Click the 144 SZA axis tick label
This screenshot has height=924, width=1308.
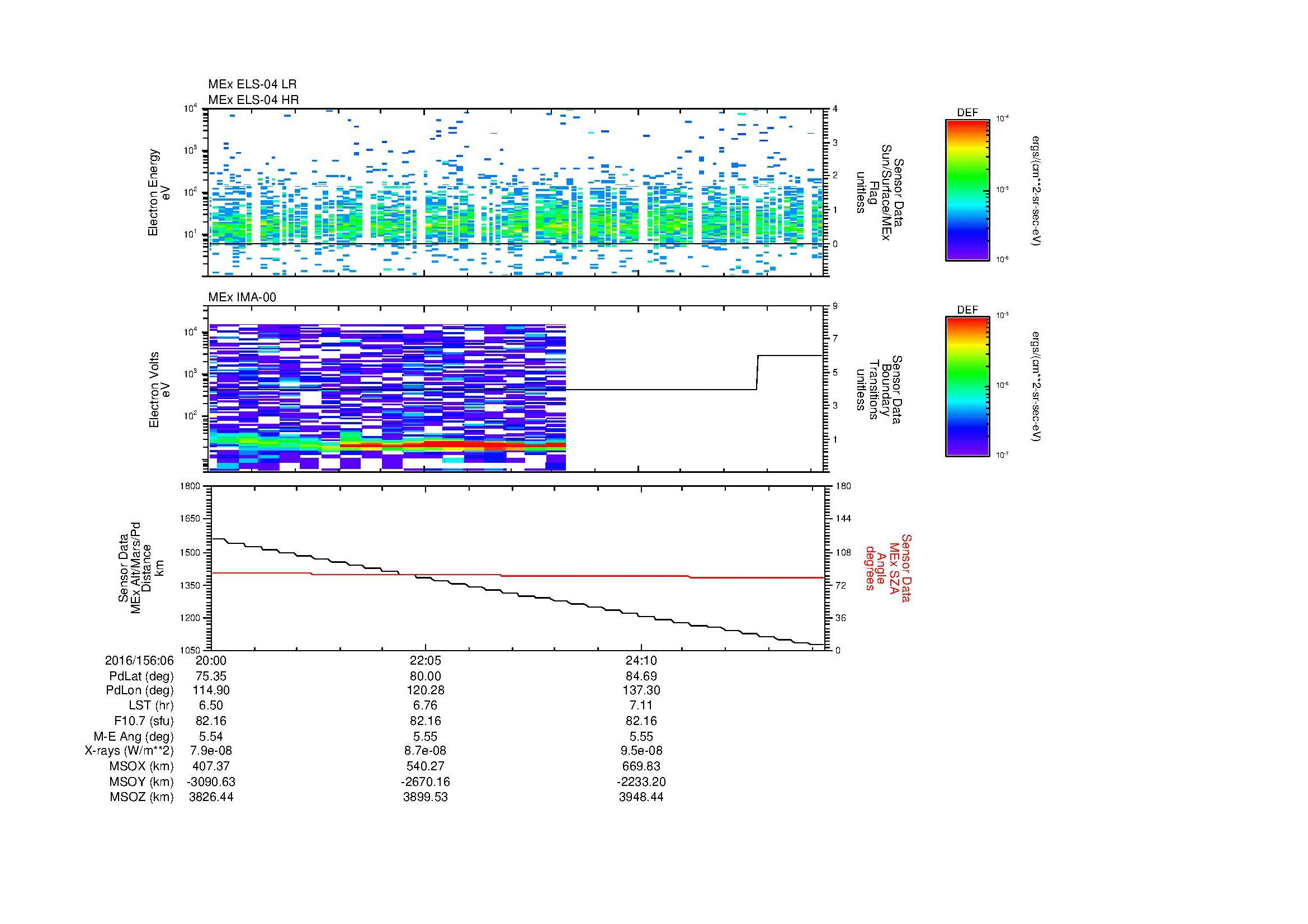843,519
